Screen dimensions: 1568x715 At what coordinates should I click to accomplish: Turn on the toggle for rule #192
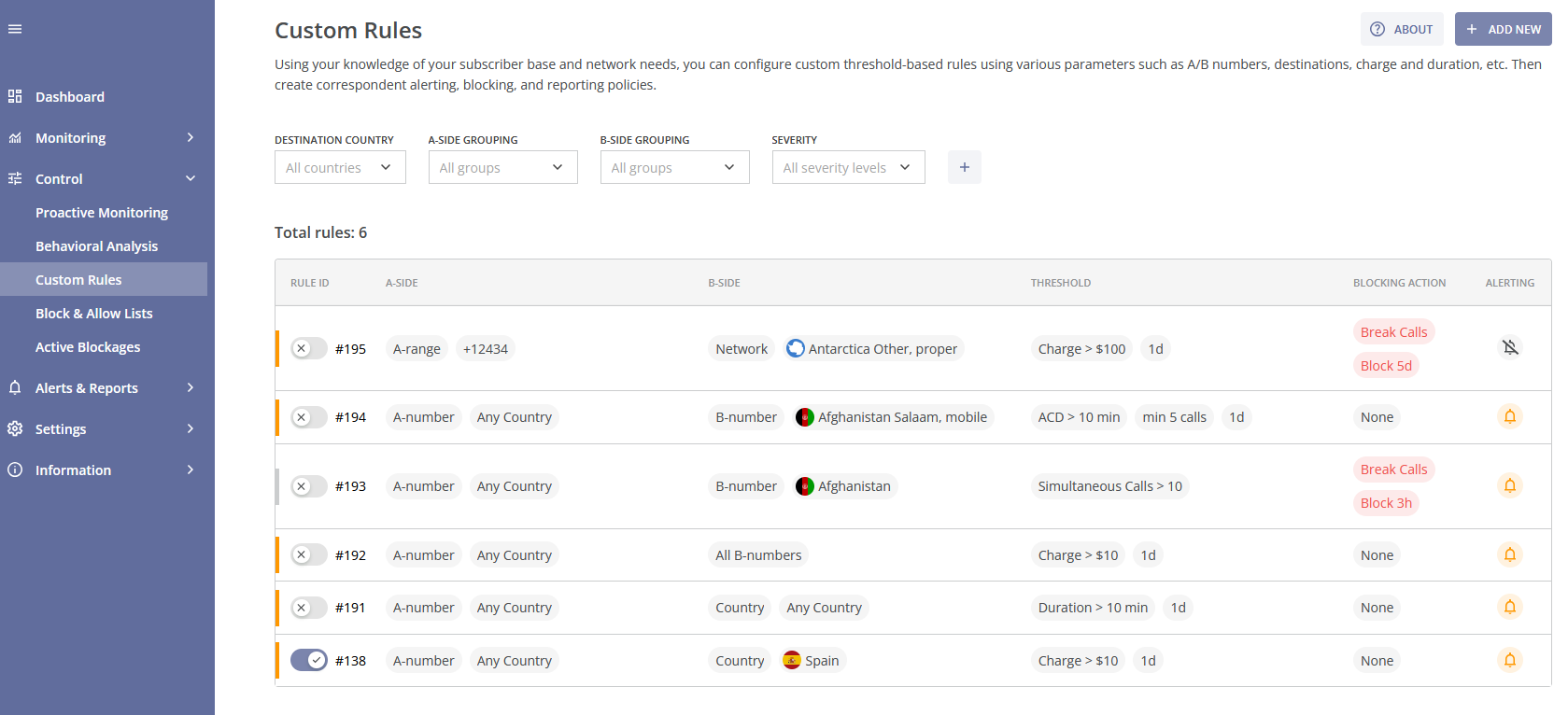(308, 554)
